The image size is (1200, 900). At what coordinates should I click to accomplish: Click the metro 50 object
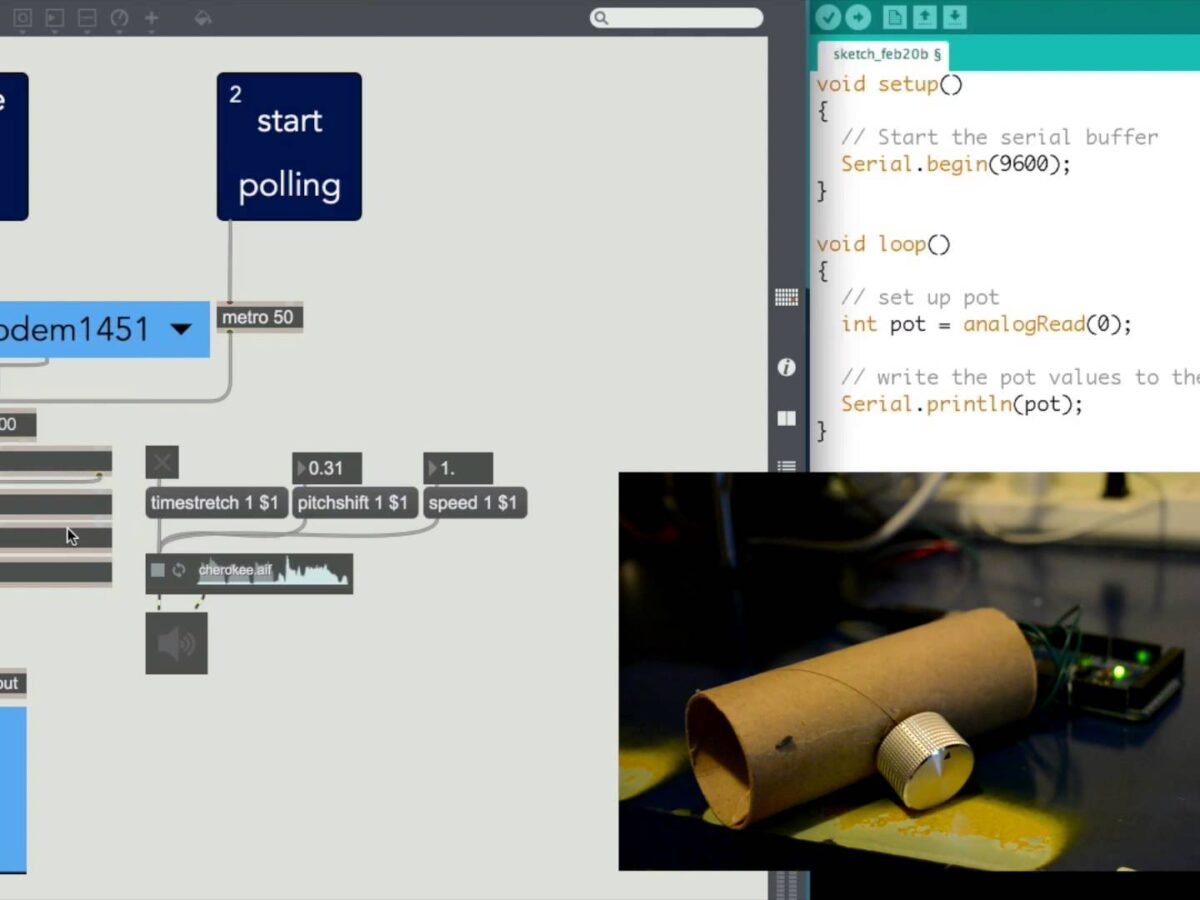coord(259,317)
